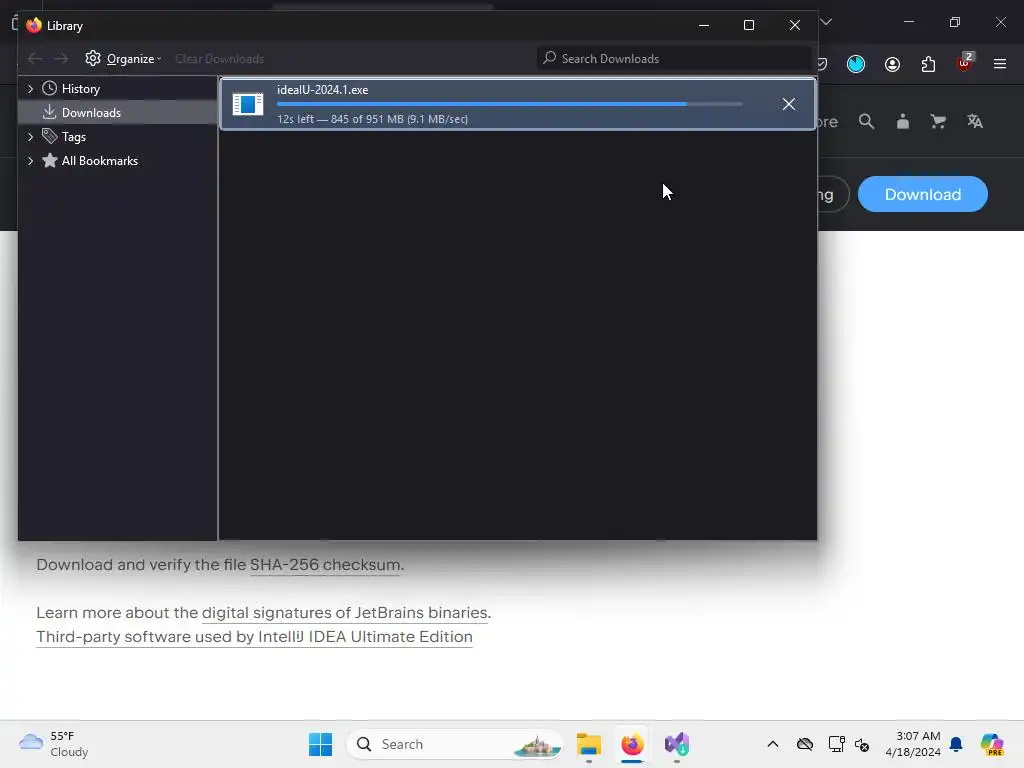Viewport: 1024px width, 768px height.
Task: Expand the Tags tree node
Action: 30,136
